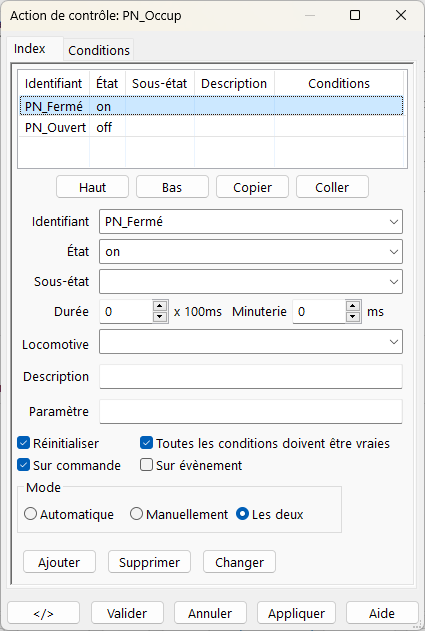Enable the Sur évènement checkbox
Image resolution: width=425 pixels, height=631 pixels.
pyautogui.click(x=146, y=465)
